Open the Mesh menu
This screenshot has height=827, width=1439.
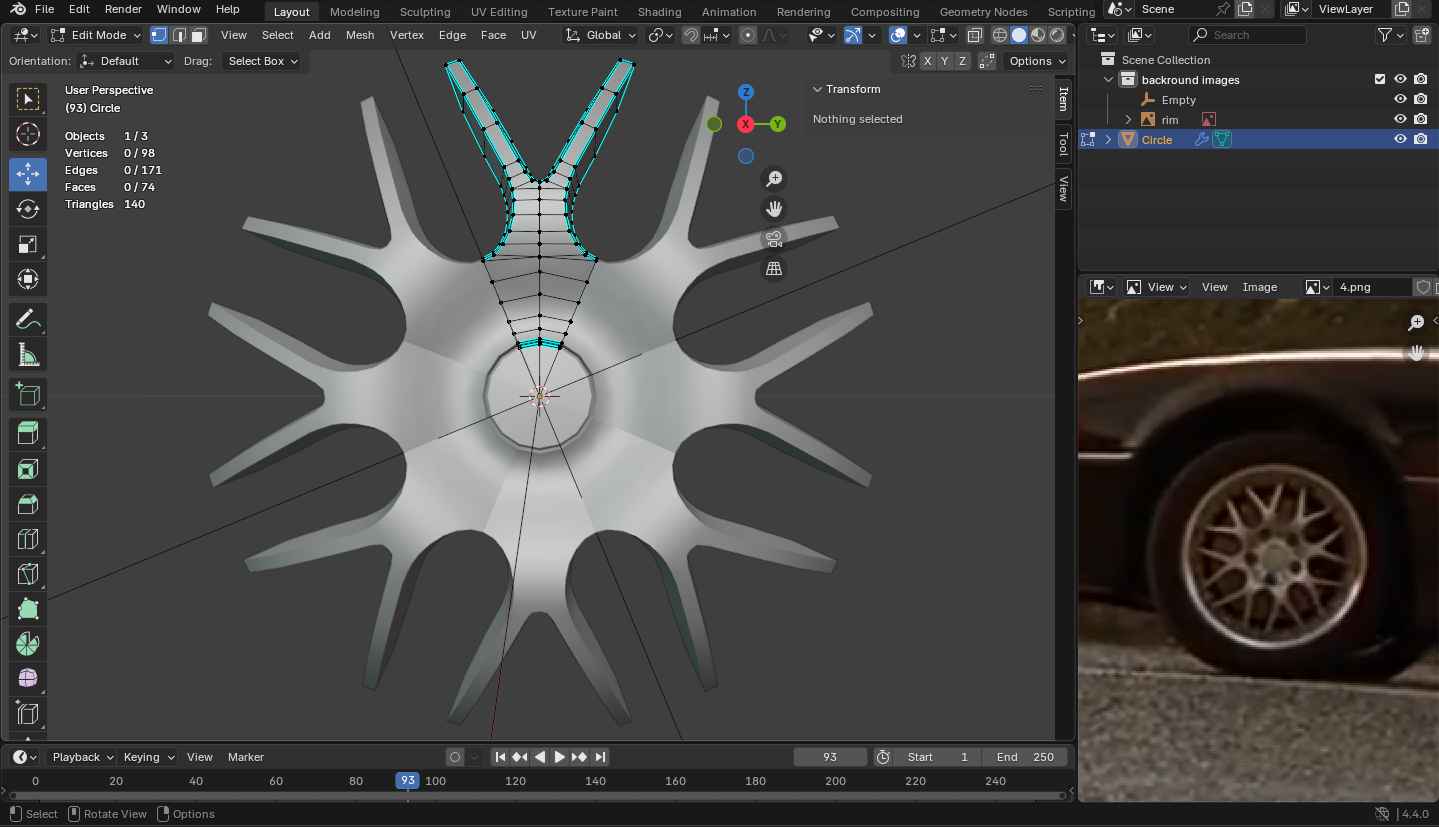pyautogui.click(x=360, y=35)
